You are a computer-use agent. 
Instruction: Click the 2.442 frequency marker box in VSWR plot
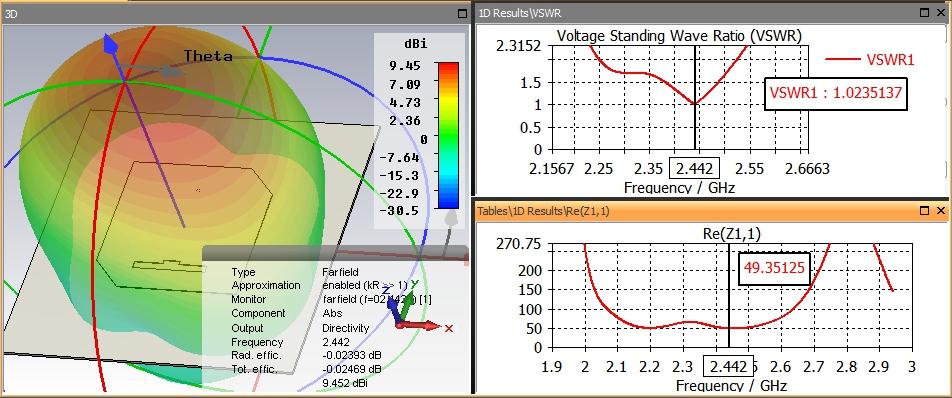[x=694, y=168]
